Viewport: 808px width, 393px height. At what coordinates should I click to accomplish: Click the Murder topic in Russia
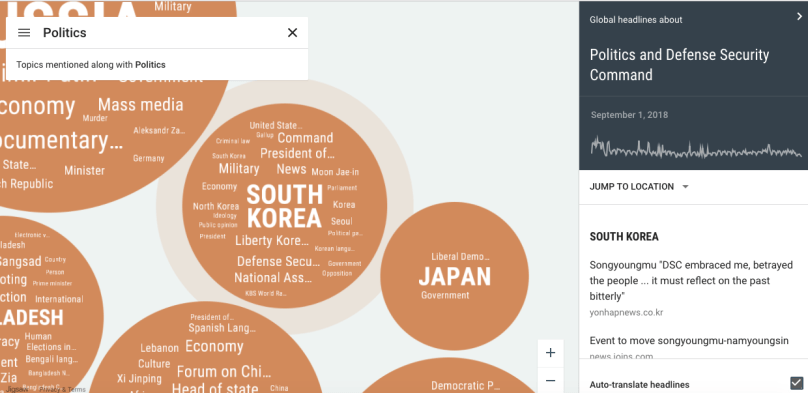pos(95,118)
